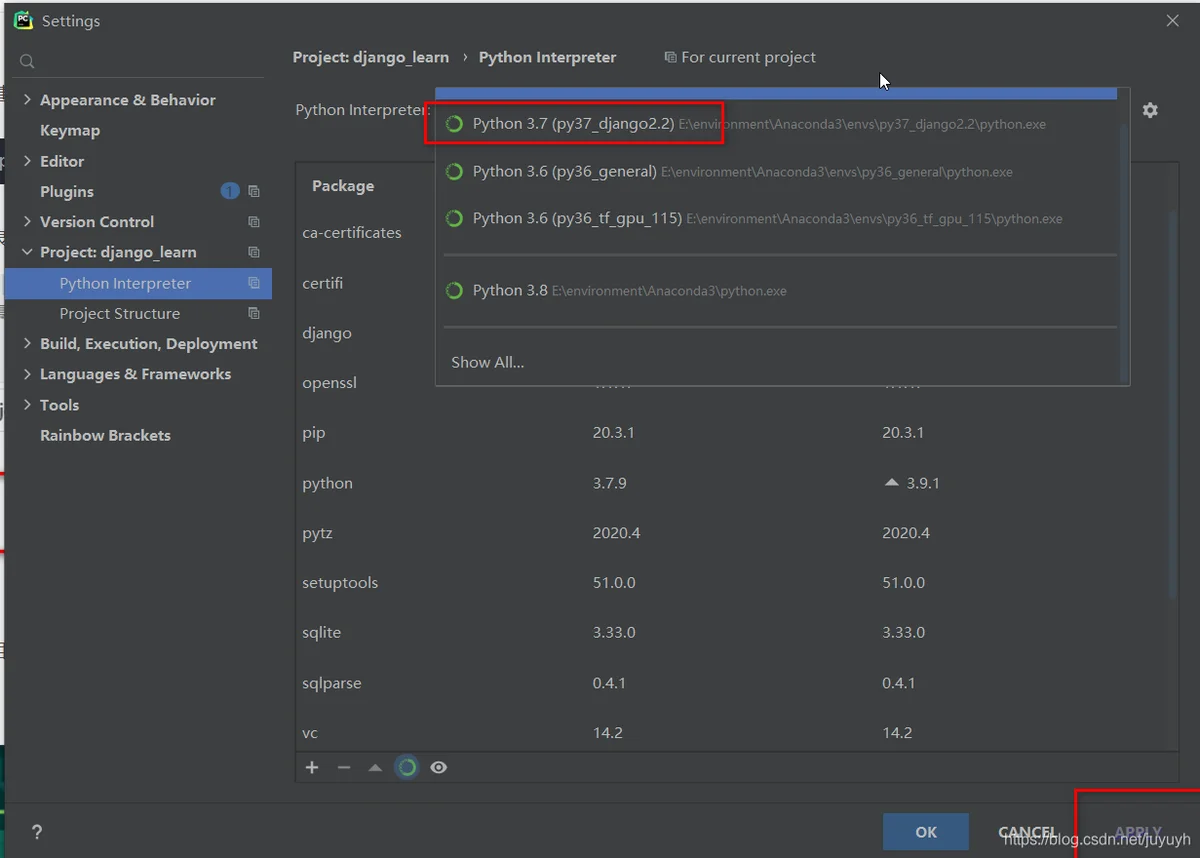Click the package table vertical scrollbar

[x=1174, y=405]
